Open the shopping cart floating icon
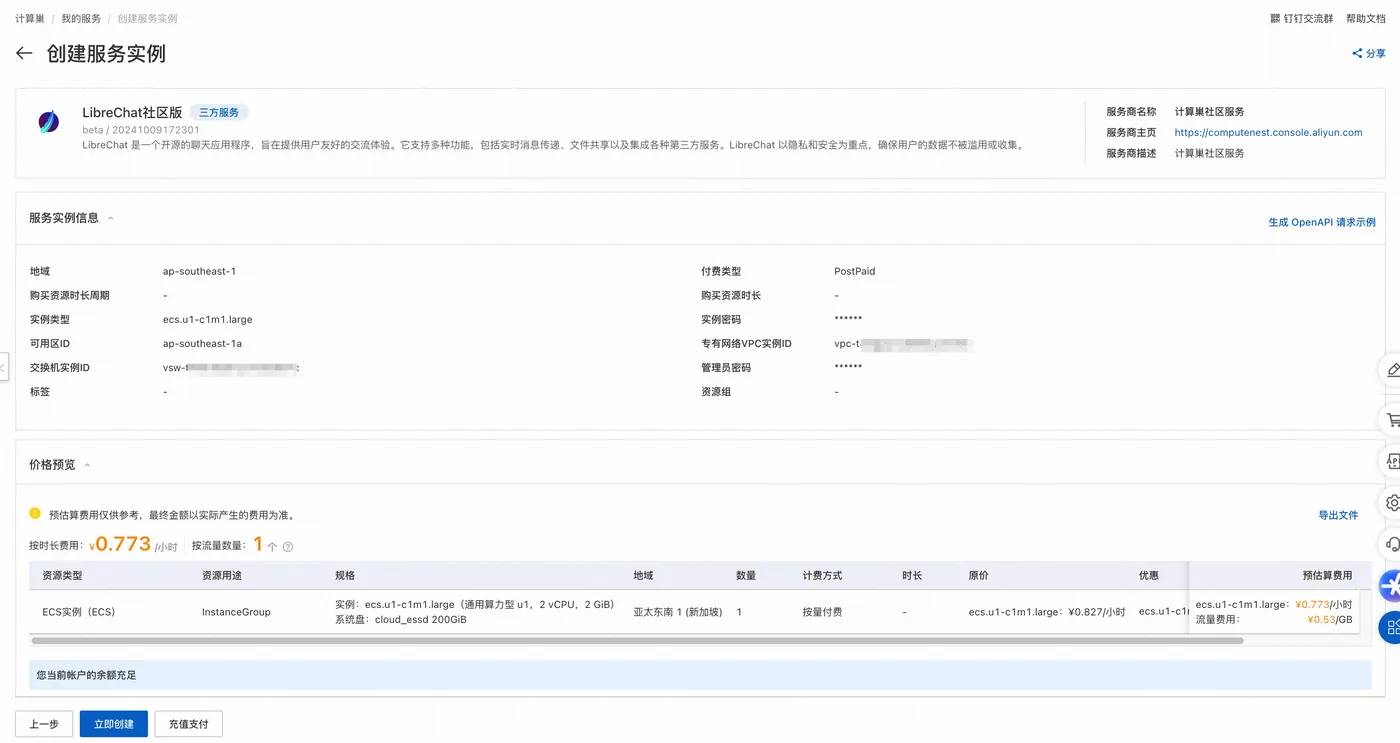The height and width of the screenshot is (743, 1400). coord(1392,420)
